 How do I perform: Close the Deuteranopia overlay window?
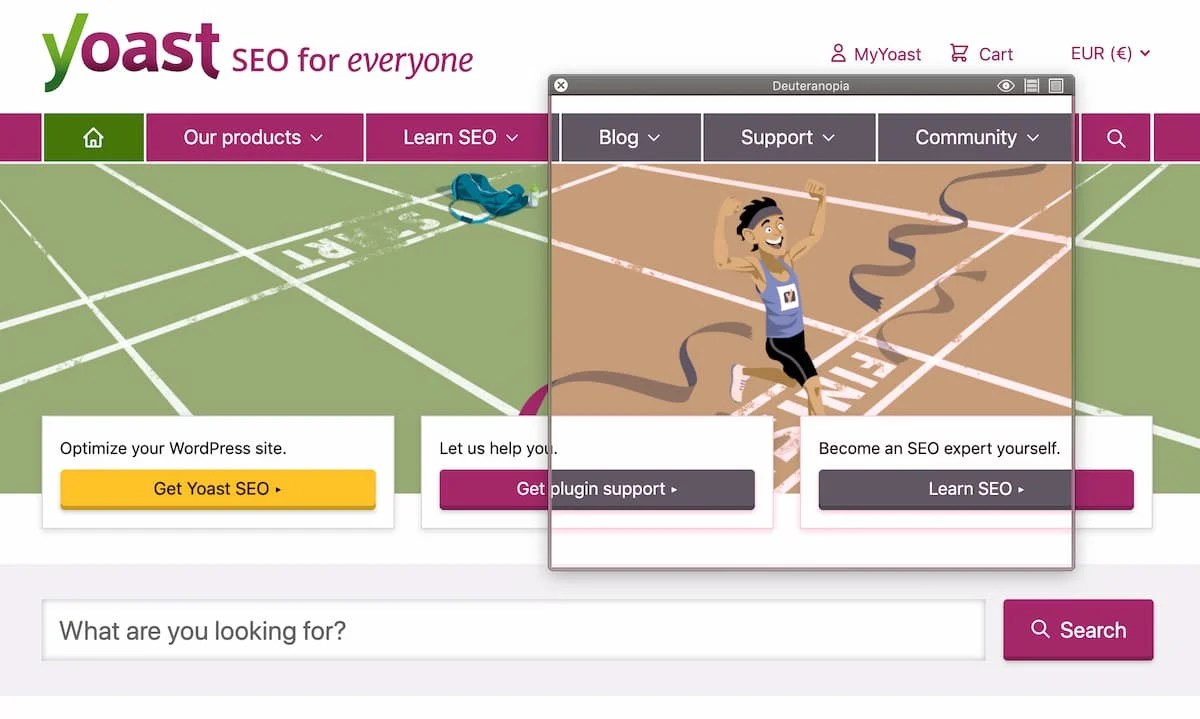click(x=561, y=86)
